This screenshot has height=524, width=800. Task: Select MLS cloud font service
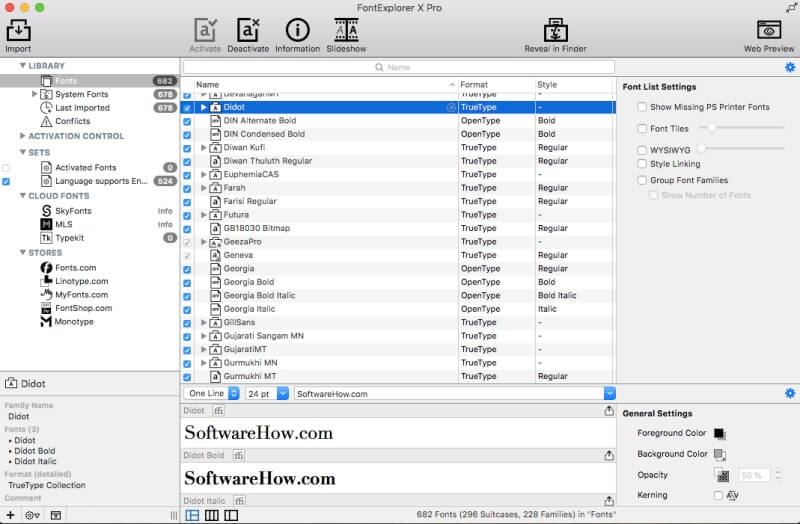click(x=64, y=224)
